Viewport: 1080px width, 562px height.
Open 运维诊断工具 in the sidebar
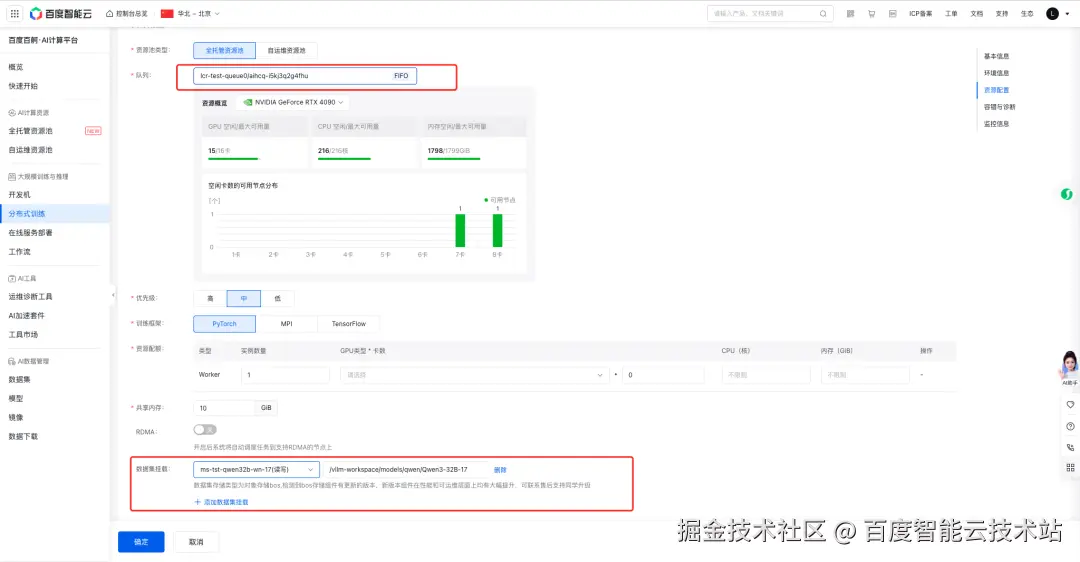[30, 297]
